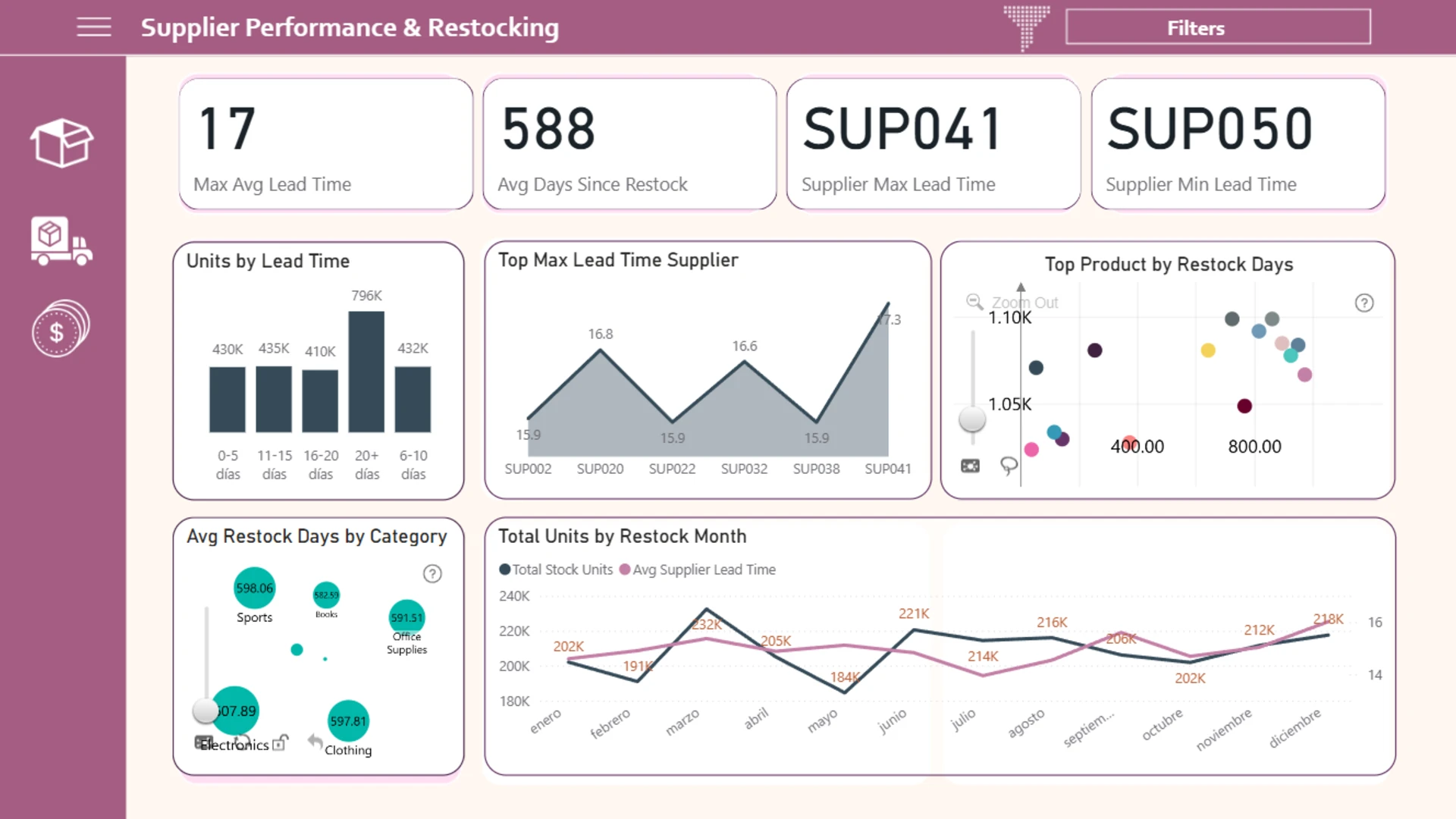Click the undo arrow in the category bubble chart
Screen dimensions: 1456x819
[315, 741]
